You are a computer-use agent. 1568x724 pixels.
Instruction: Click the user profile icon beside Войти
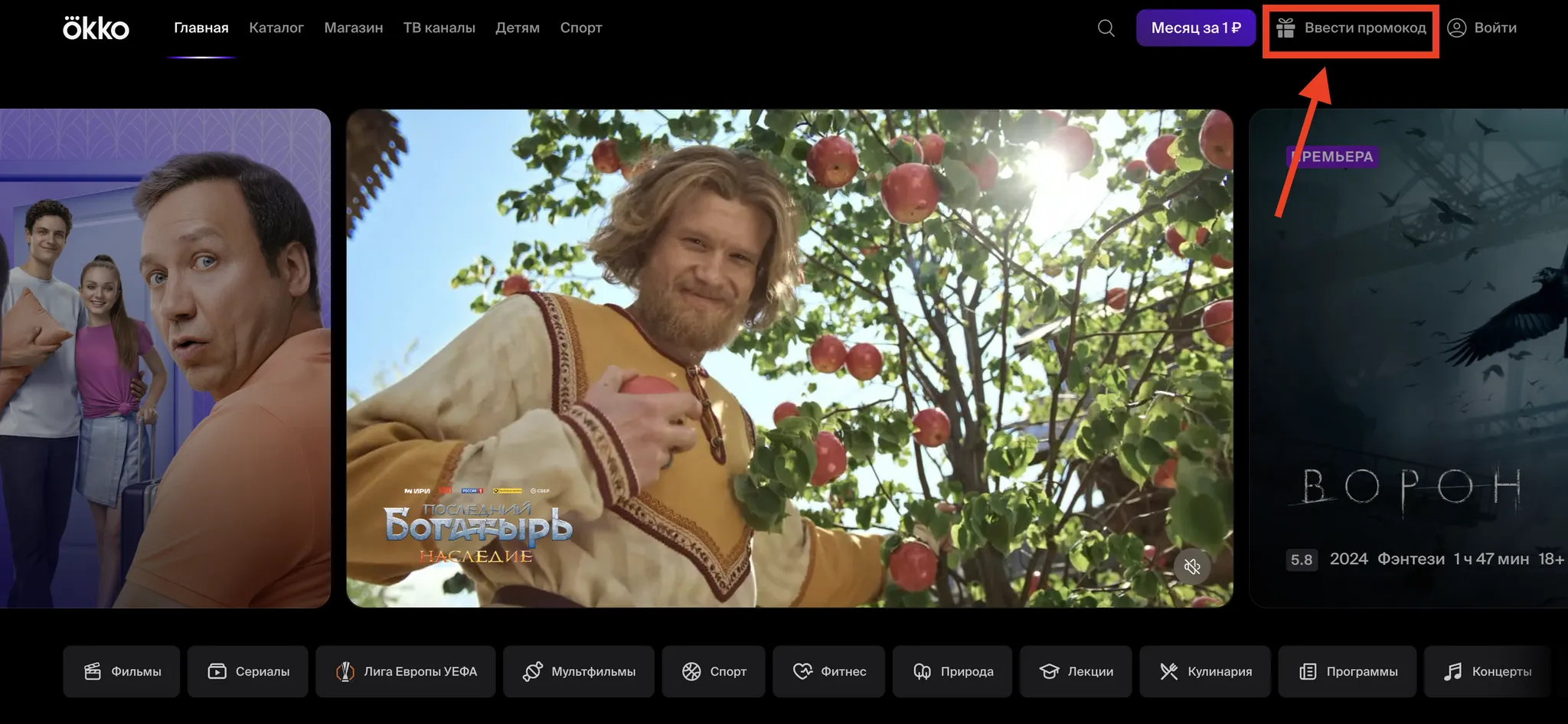point(1456,28)
